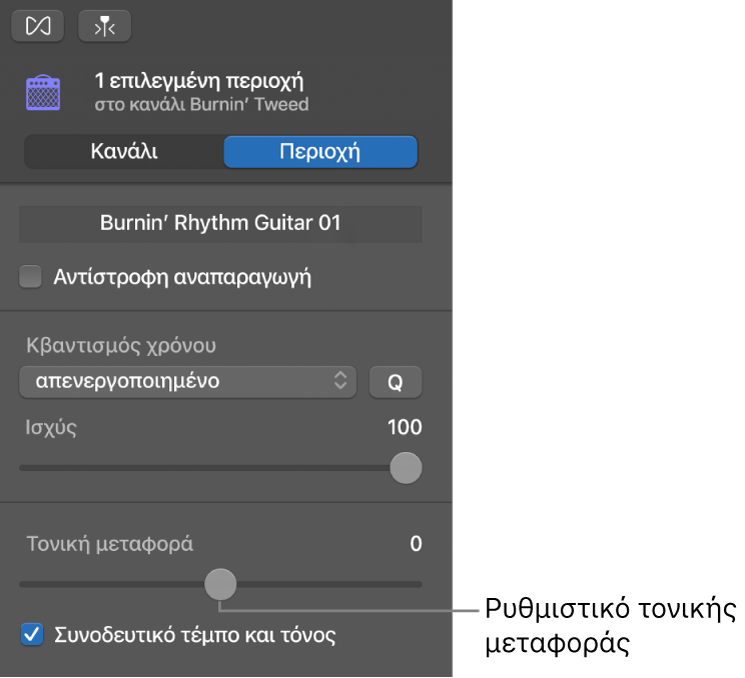The height and width of the screenshot is (678, 745).
Task: Click the Ισχύς label text
Action: pyautogui.click(x=52, y=428)
